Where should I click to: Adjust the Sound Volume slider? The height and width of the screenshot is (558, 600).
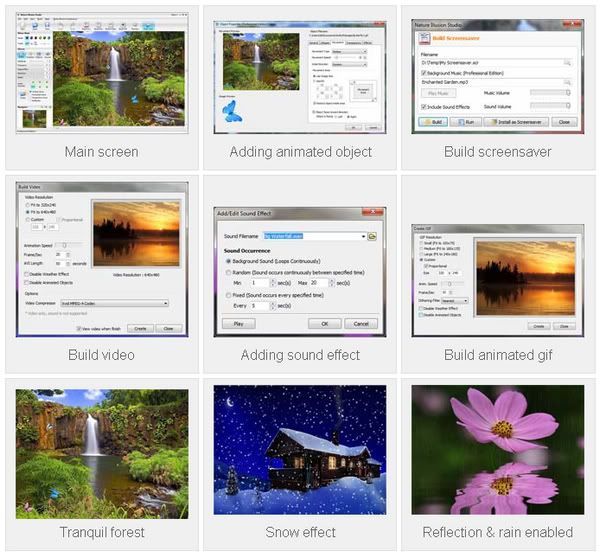pos(550,106)
